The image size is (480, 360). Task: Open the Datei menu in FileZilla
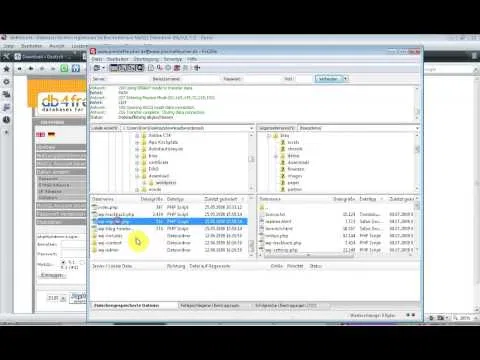(97, 59)
